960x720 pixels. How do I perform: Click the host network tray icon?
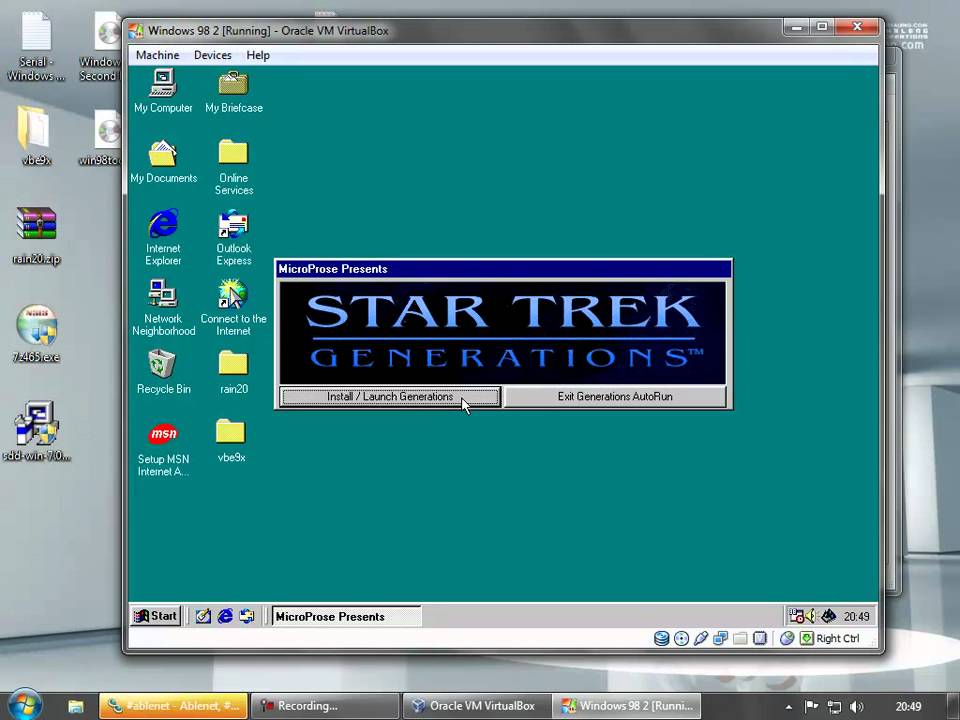[834, 706]
